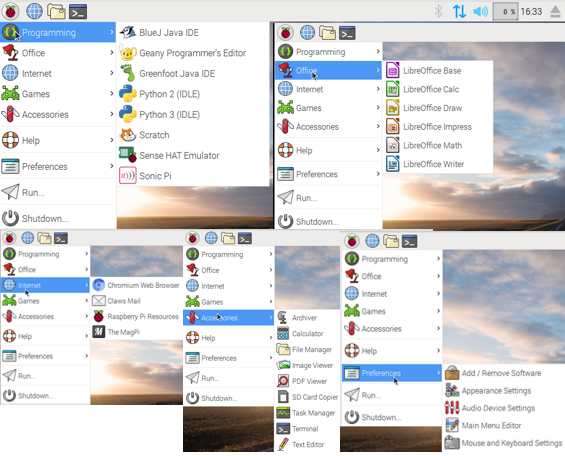Image resolution: width=565 pixels, height=456 pixels.
Task: Select Run in menu with Archiver submenu open
Action: coord(228,378)
